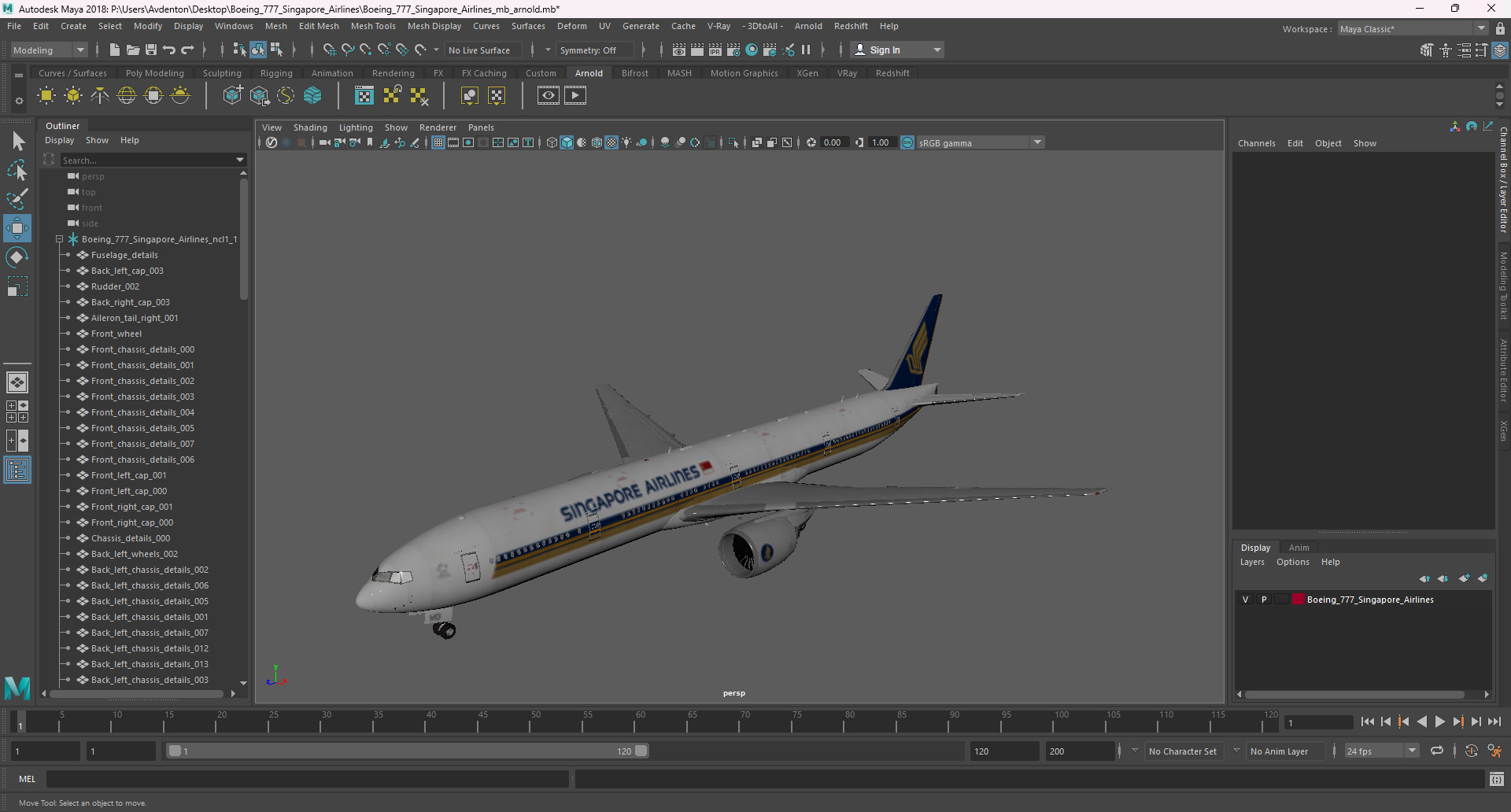Click the Open Scene folder icon
Screen dimensions: 1511x812
pyautogui.click(x=133, y=50)
